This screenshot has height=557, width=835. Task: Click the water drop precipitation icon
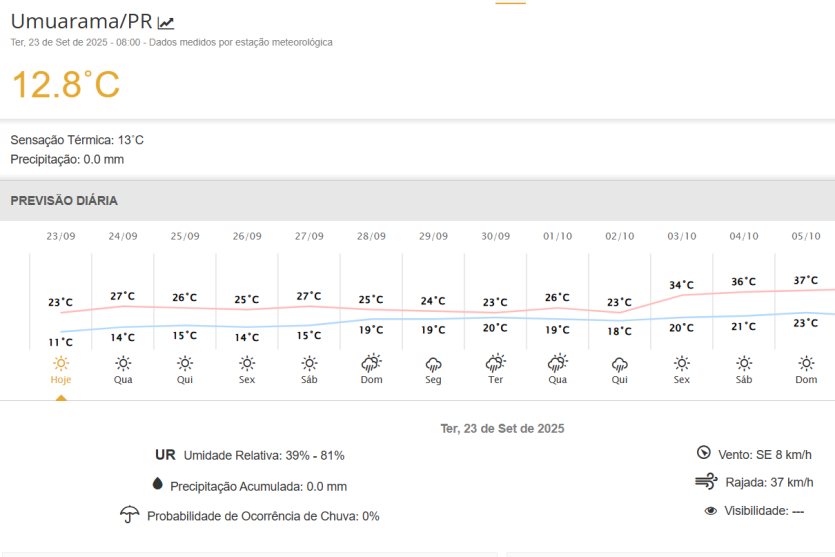[x=157, y=484]
